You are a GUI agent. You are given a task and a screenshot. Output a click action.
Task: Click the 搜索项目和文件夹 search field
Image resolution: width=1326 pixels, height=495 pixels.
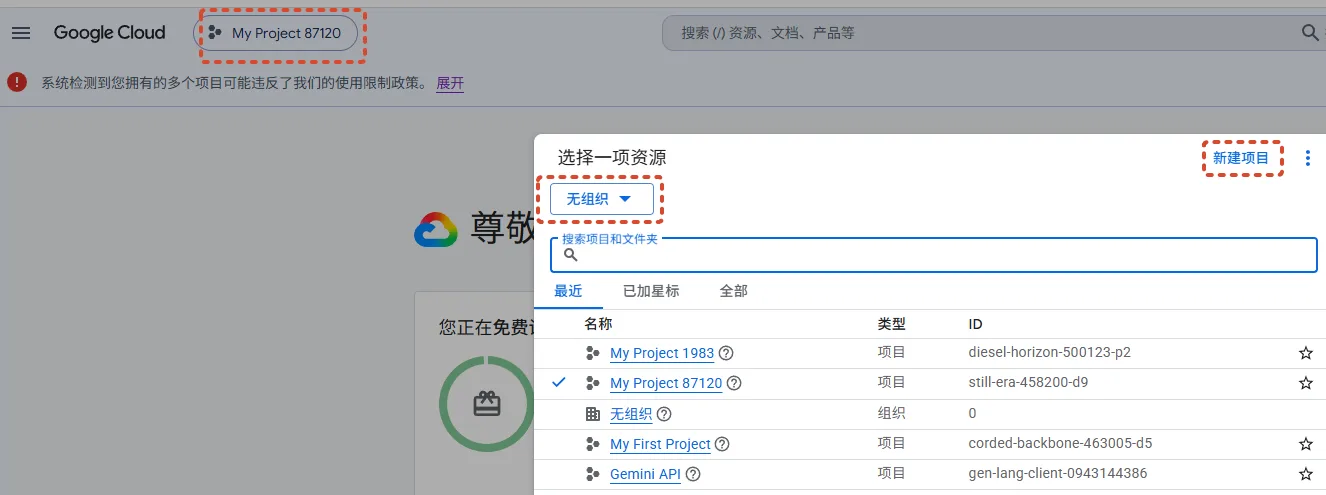click(934, 255)
